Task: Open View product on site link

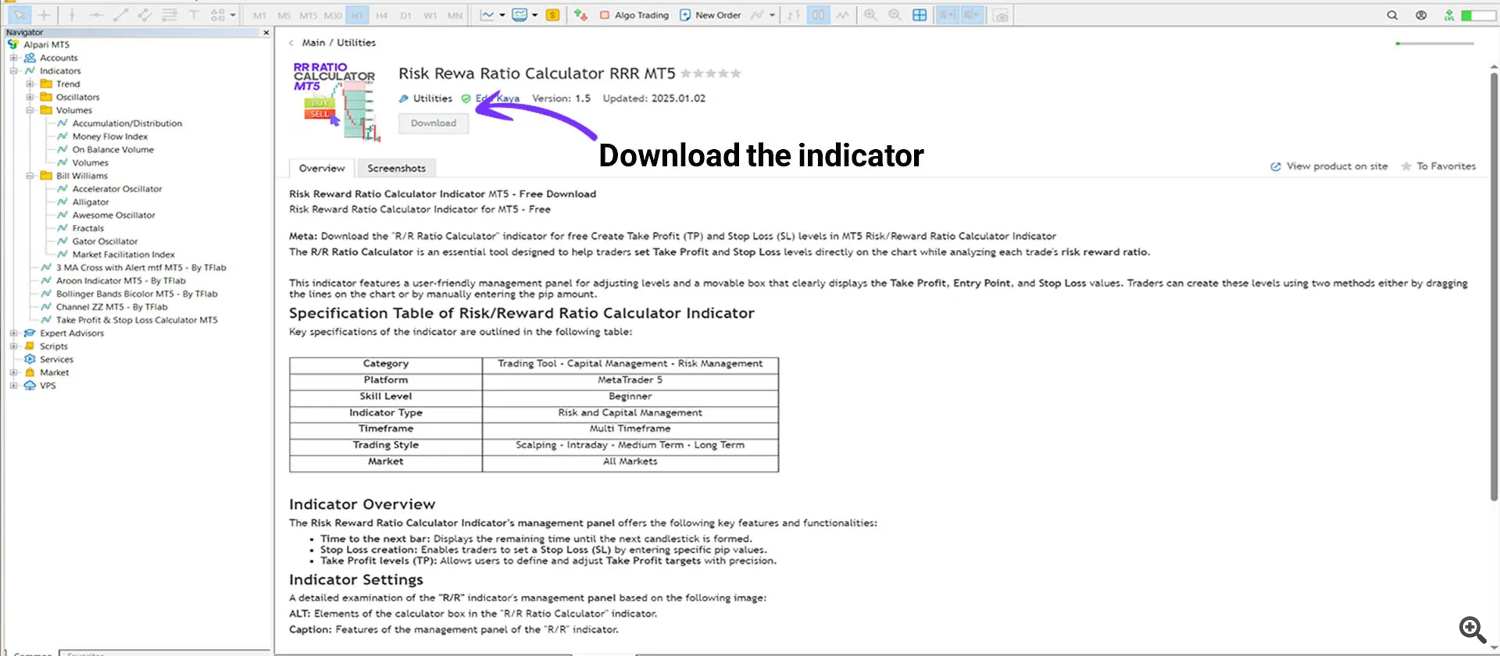Action: click(1329, 166)
